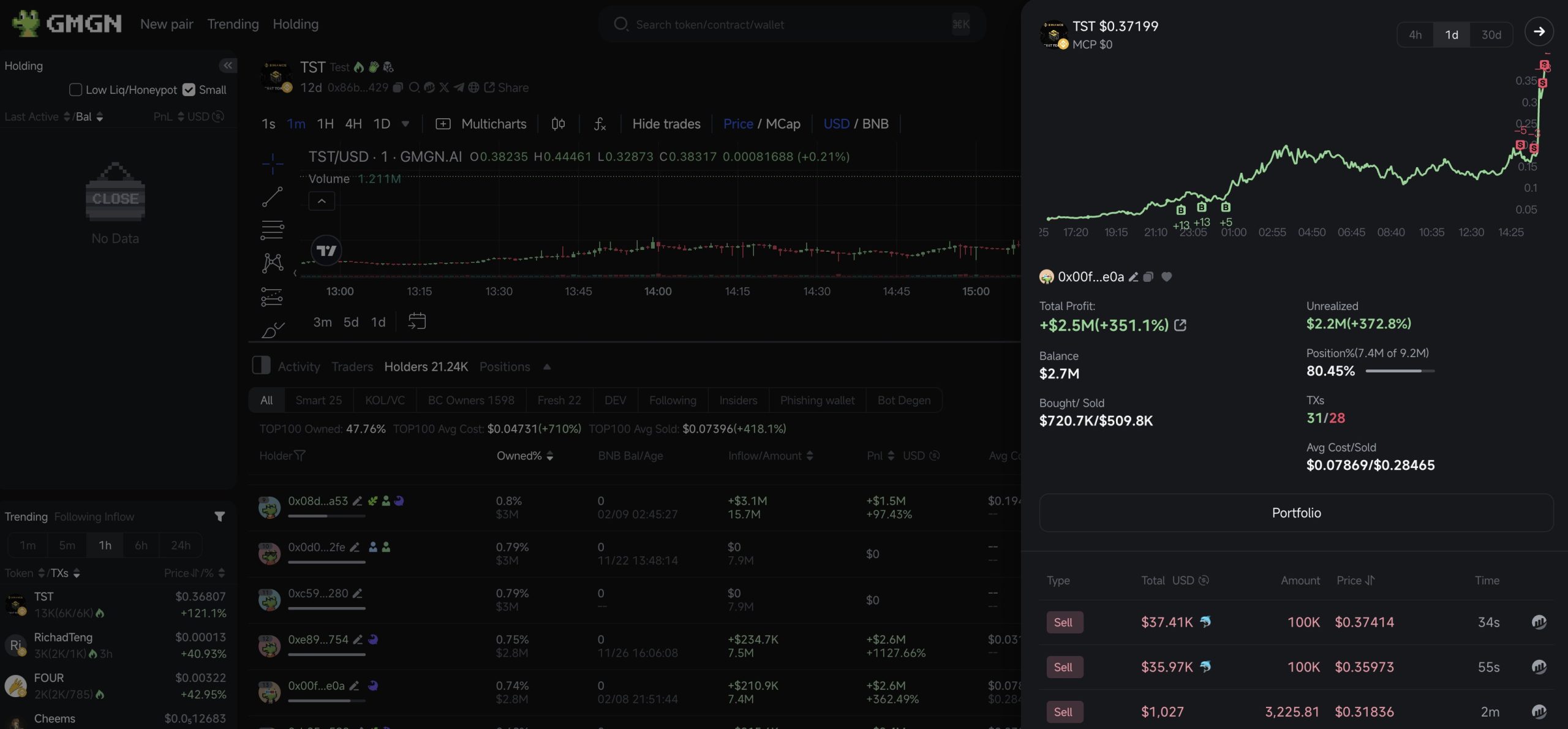
Task: Click the arrow button beside 30d
Action: [x=1539, y=32]
